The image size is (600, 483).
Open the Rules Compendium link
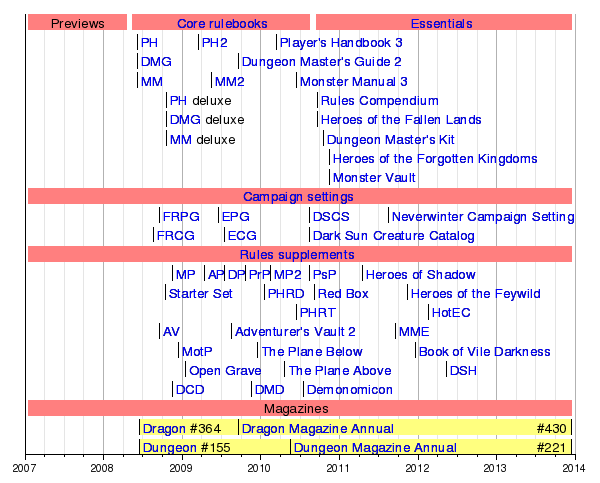(380, 101)
